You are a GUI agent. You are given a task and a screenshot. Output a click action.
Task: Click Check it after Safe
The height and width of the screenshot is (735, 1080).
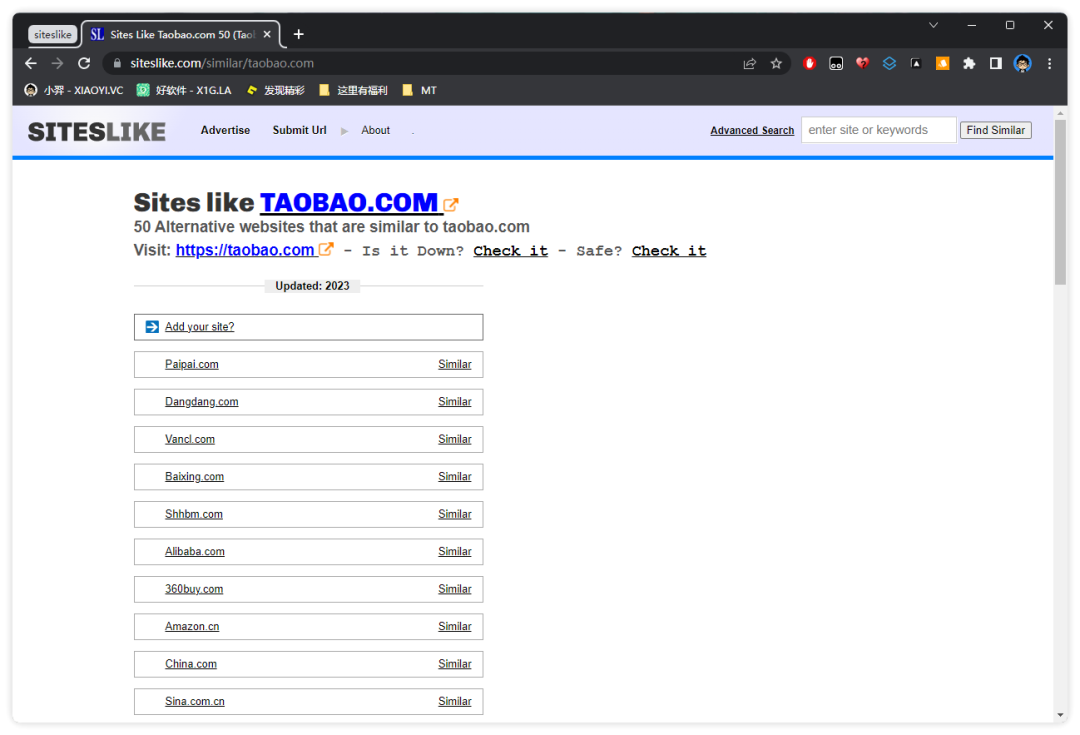click(x=669, y=251)
